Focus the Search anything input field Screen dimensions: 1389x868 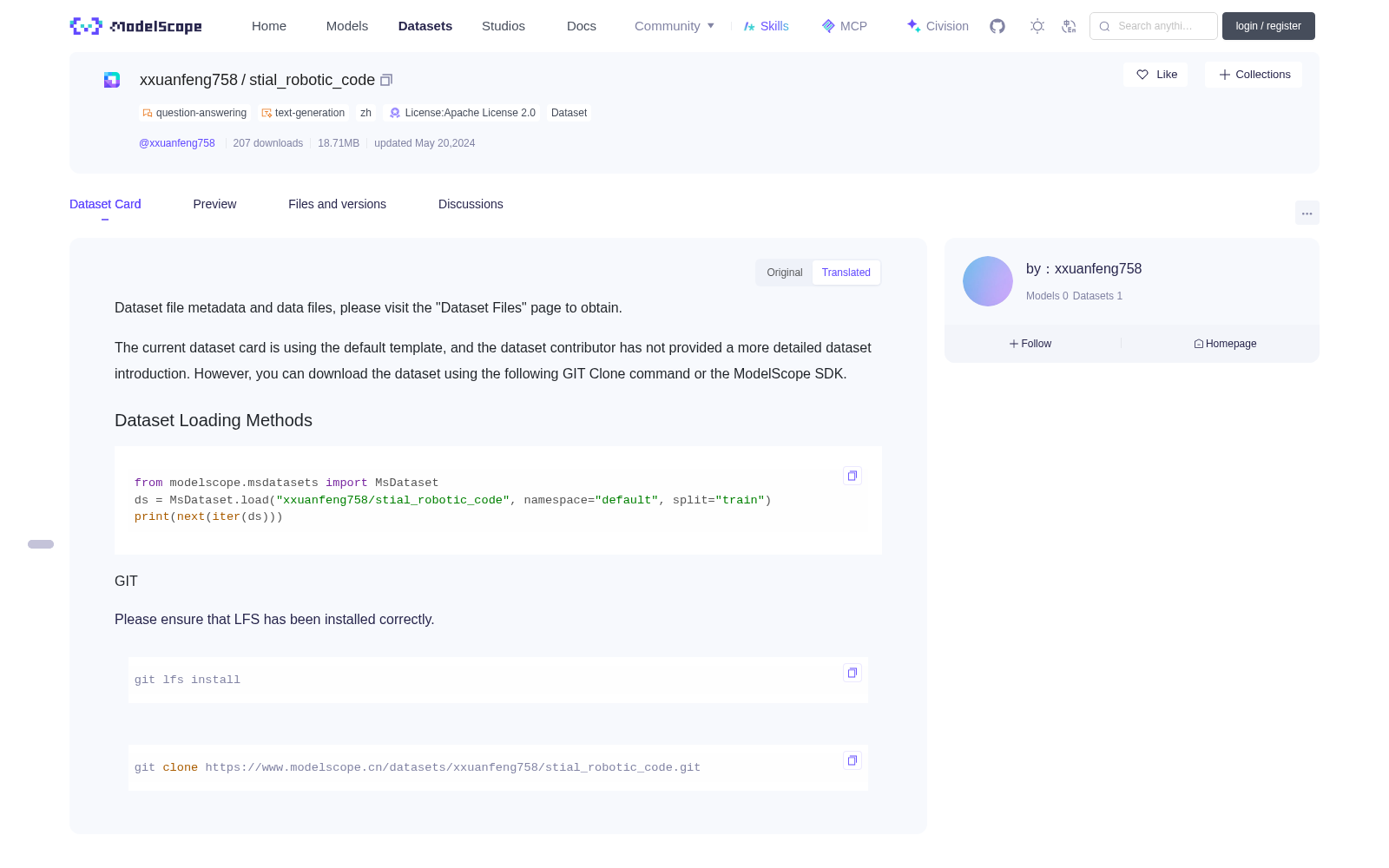[1154, 26]
